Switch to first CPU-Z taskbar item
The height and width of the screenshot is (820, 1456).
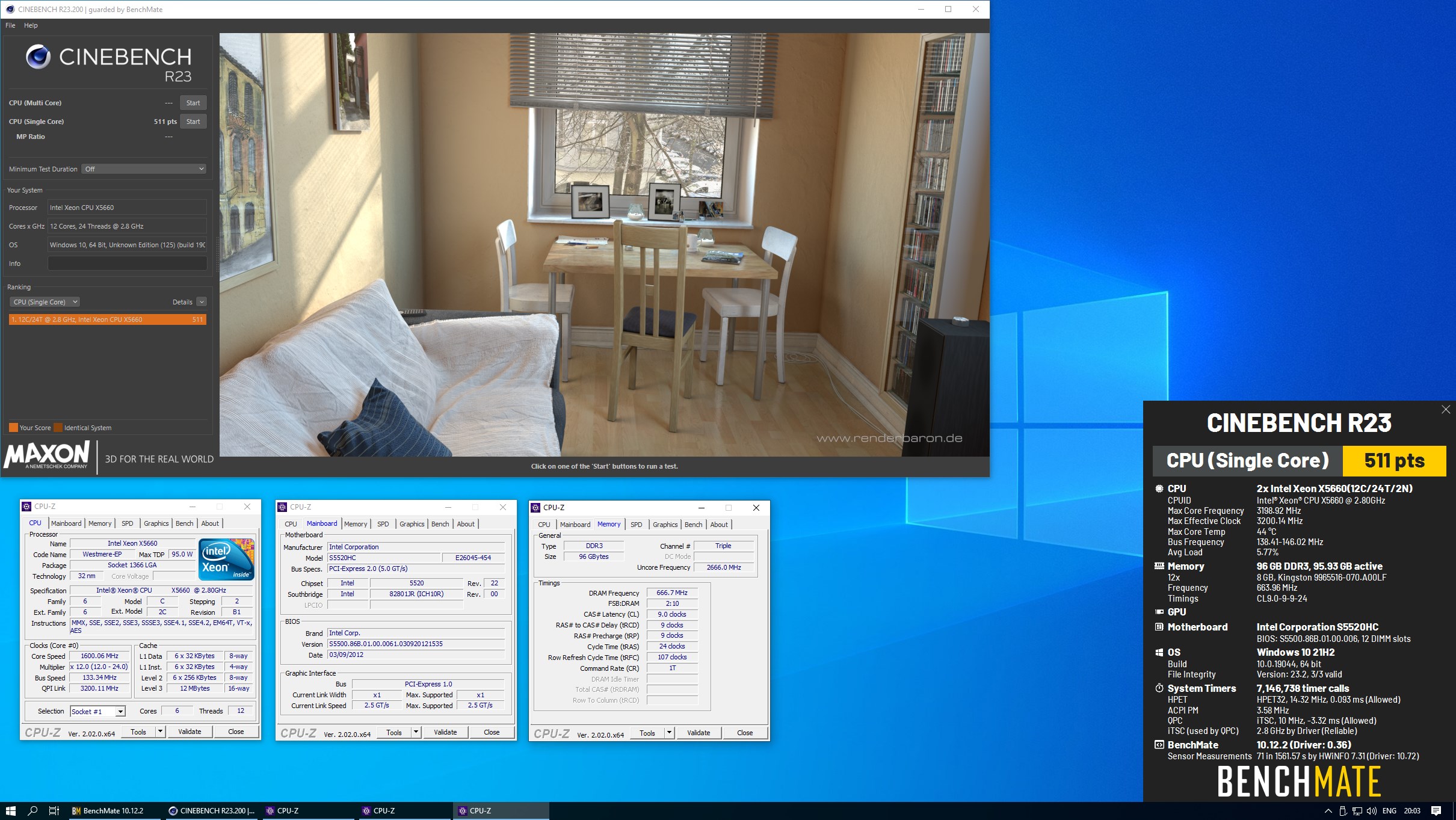308,810
